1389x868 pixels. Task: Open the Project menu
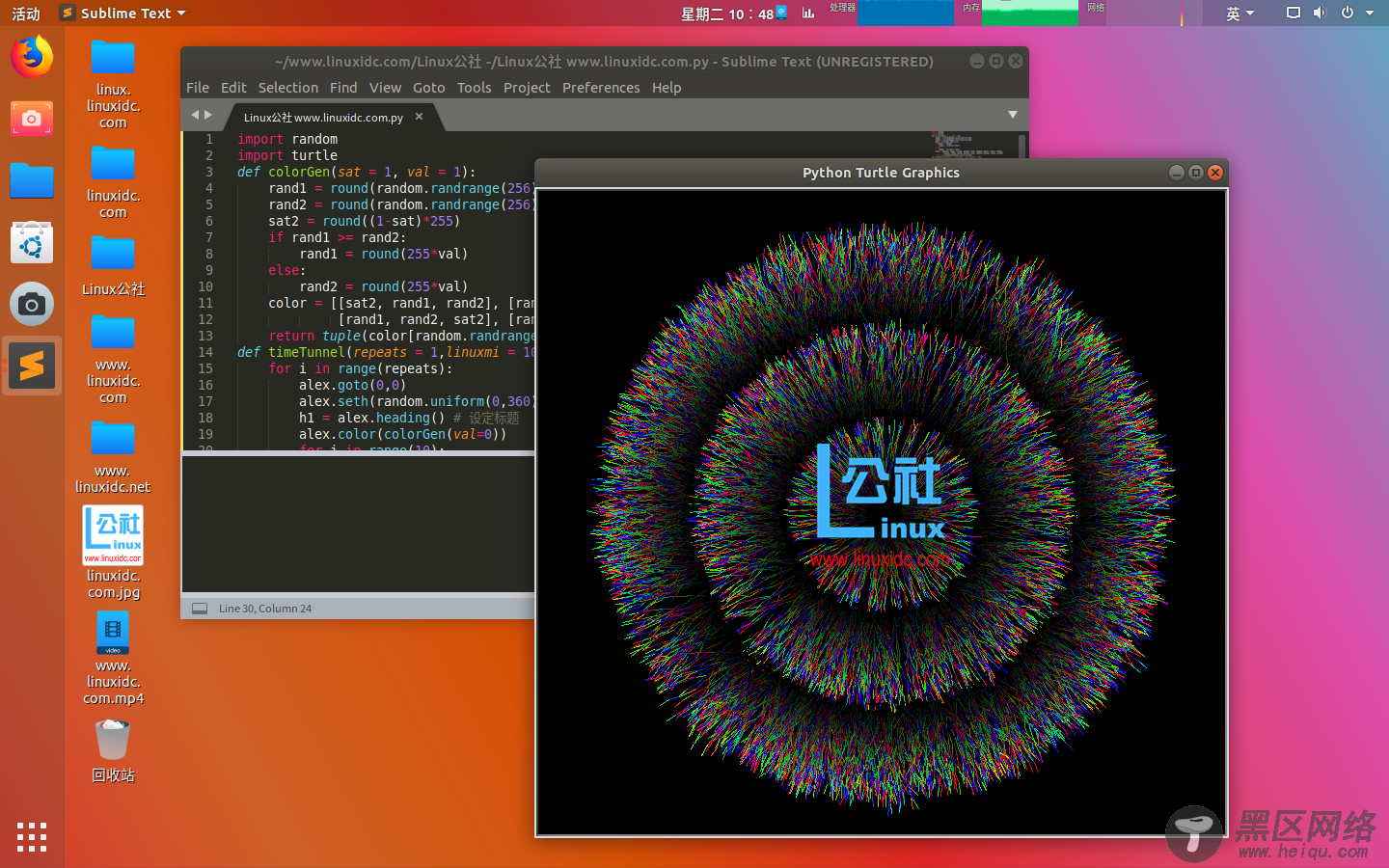(x=527, y=88)
